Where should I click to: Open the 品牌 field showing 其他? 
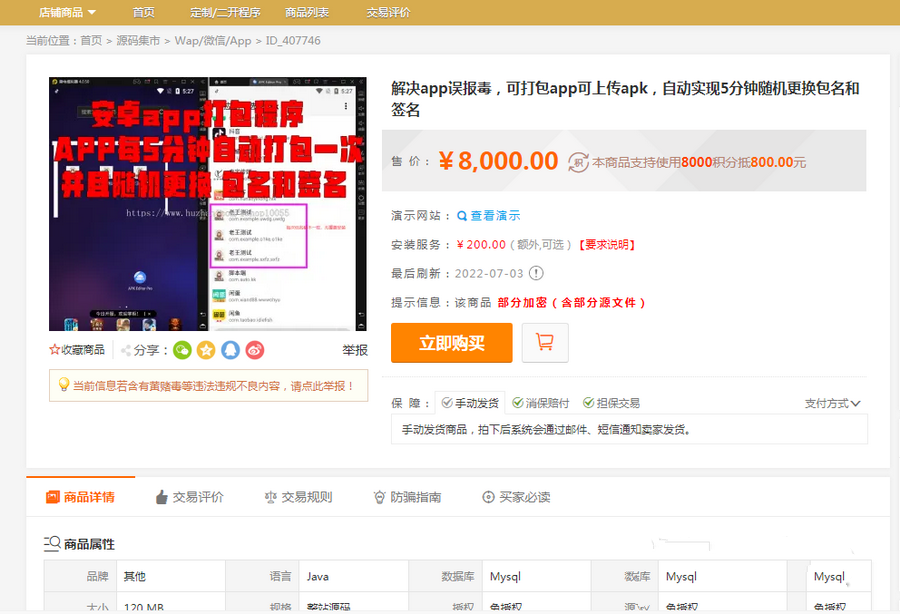pos(170,576)
